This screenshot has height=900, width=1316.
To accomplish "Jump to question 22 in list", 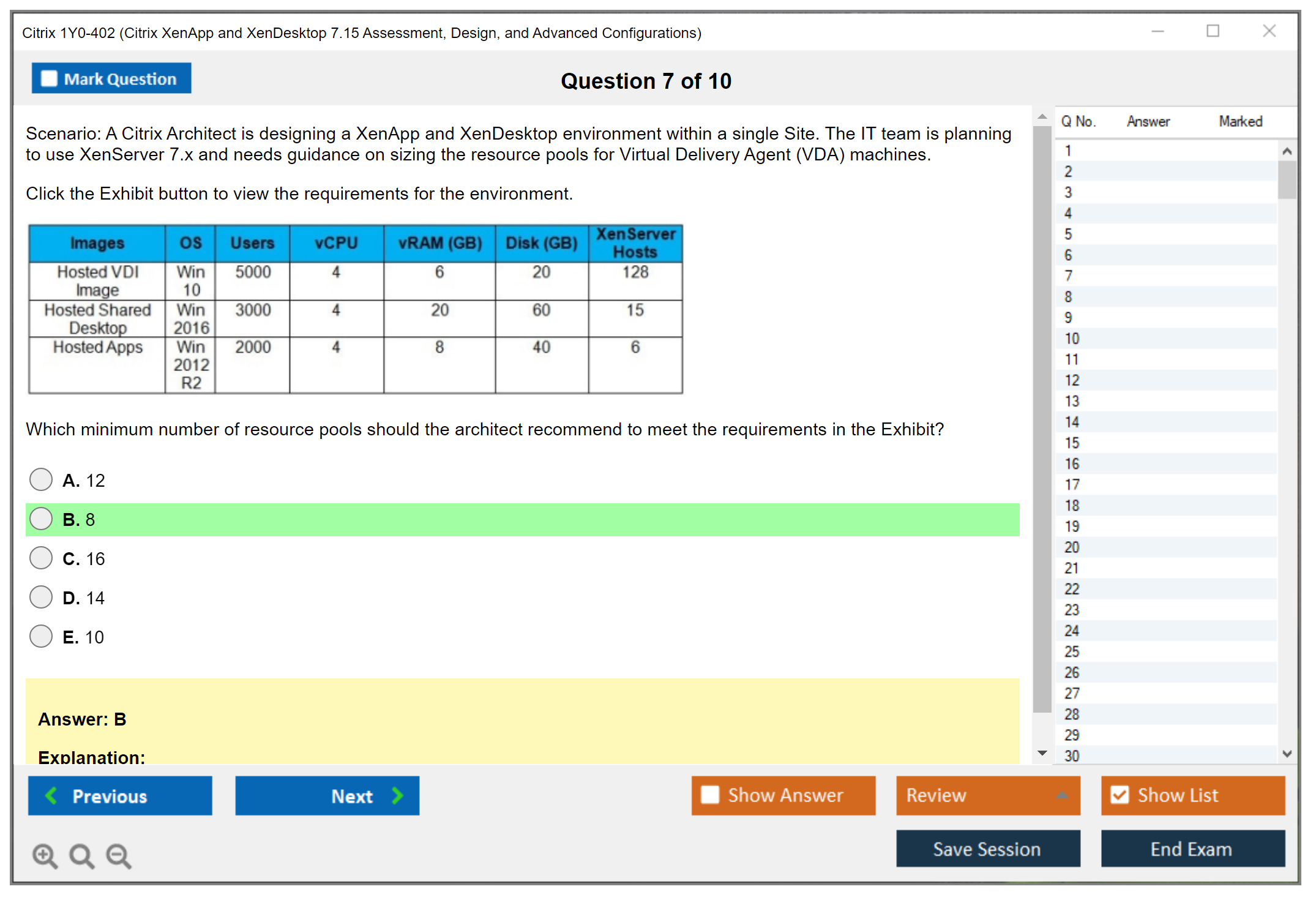I will pos(1072,589).
